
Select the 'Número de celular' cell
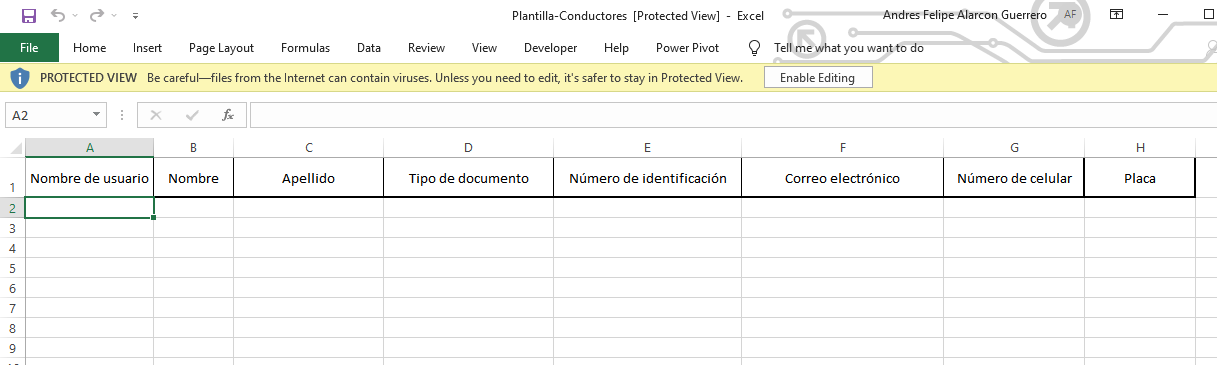(x=1014, y=178)
